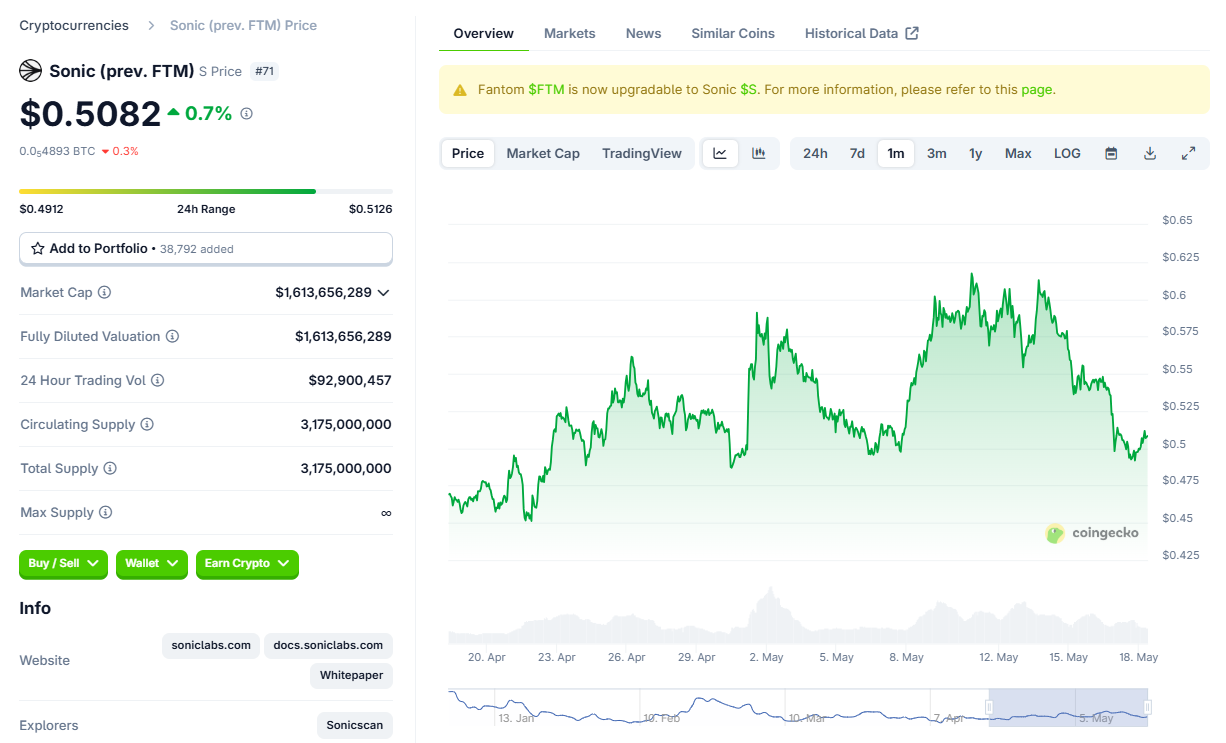This screenshot has height=743, width=1226.
Task: Click the $92,900,457 trading volume value
Action: pyautogui.click(x=350, y=381)
